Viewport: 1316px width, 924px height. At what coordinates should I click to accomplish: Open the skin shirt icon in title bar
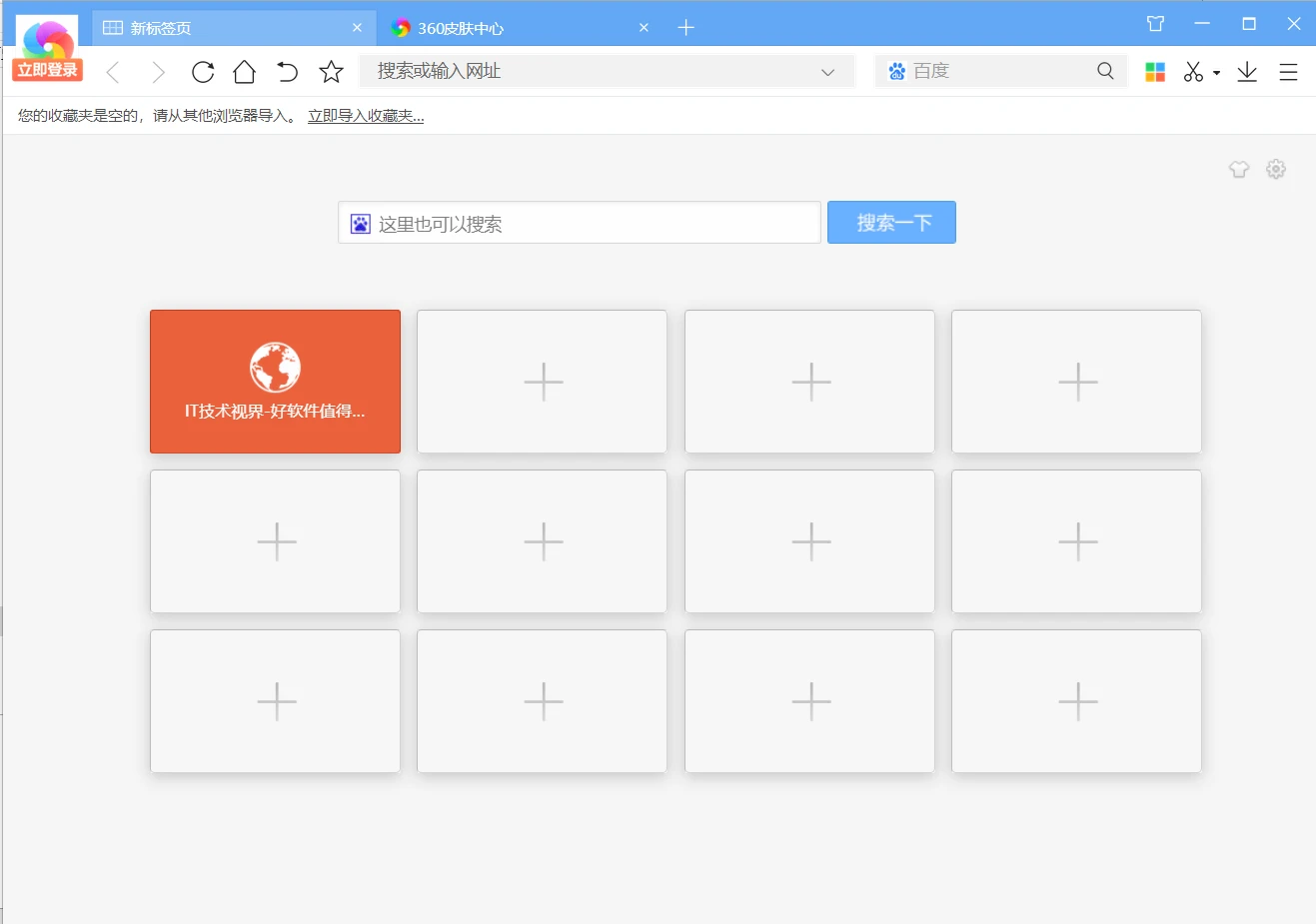1156,24
